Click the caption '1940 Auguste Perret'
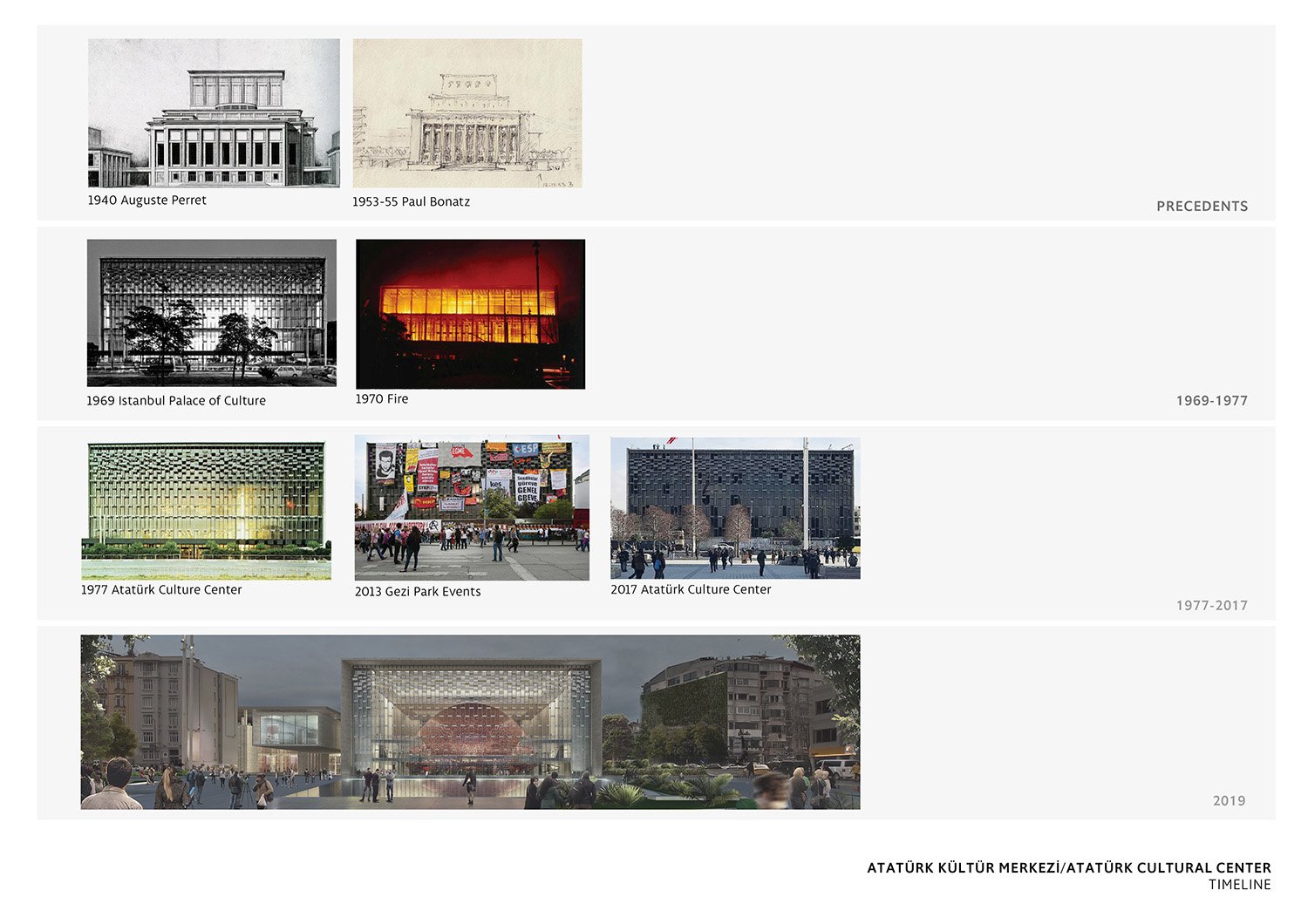 point(146,200)
